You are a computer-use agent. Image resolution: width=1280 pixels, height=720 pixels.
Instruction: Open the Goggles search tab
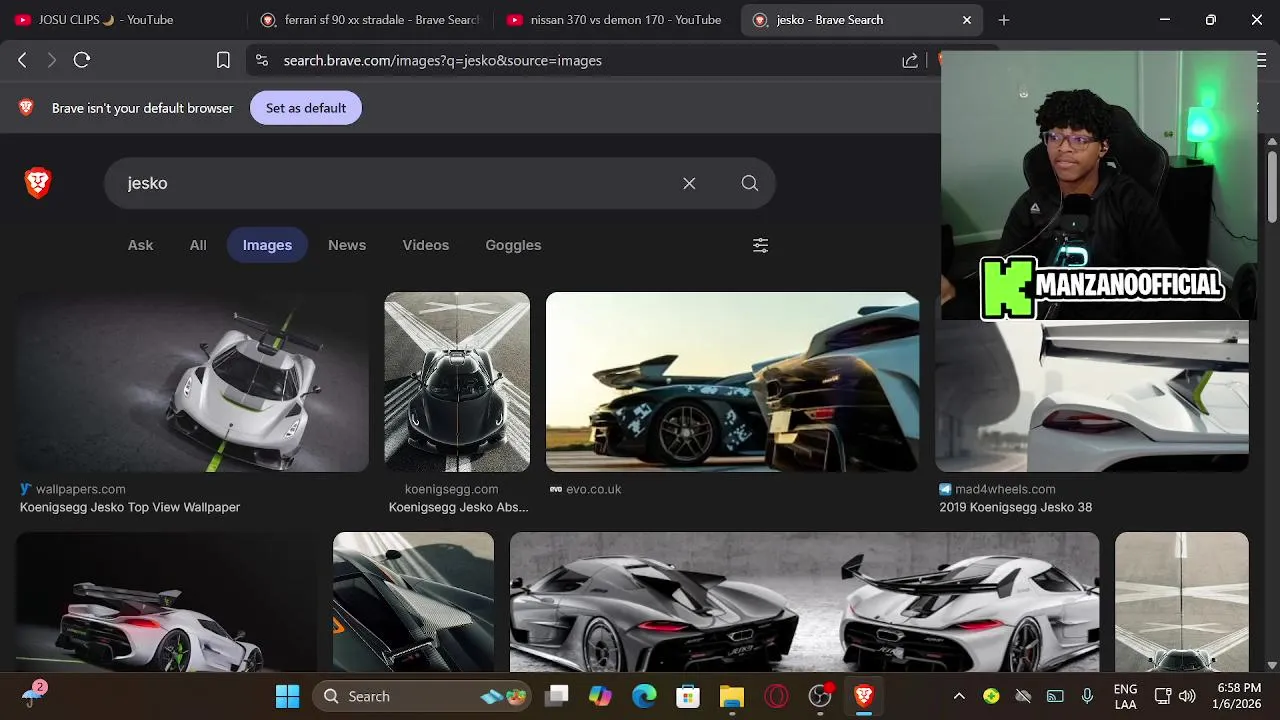pos(513,245)
